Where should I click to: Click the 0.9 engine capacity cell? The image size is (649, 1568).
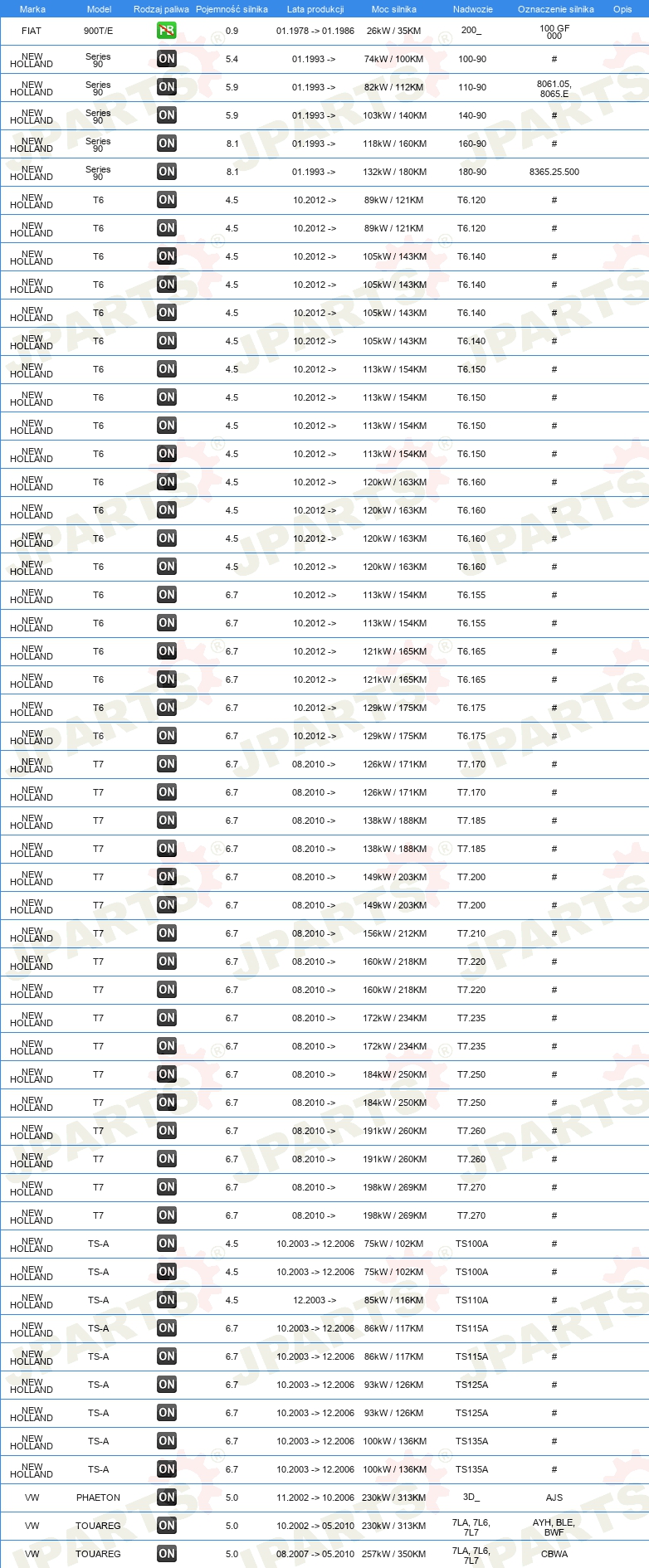[x=232, y=31]
